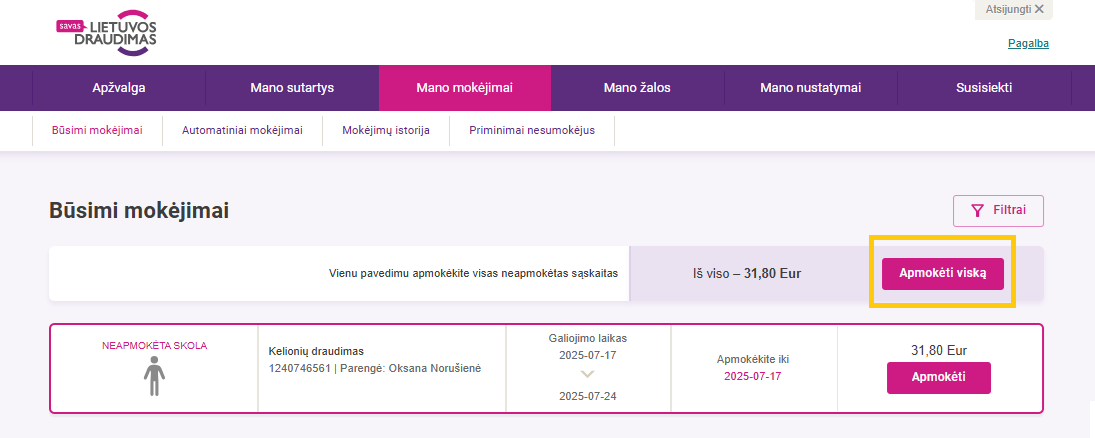Click the Apmokėti viską button
The image size is (1095, 438).
click(x=943, y=274)
